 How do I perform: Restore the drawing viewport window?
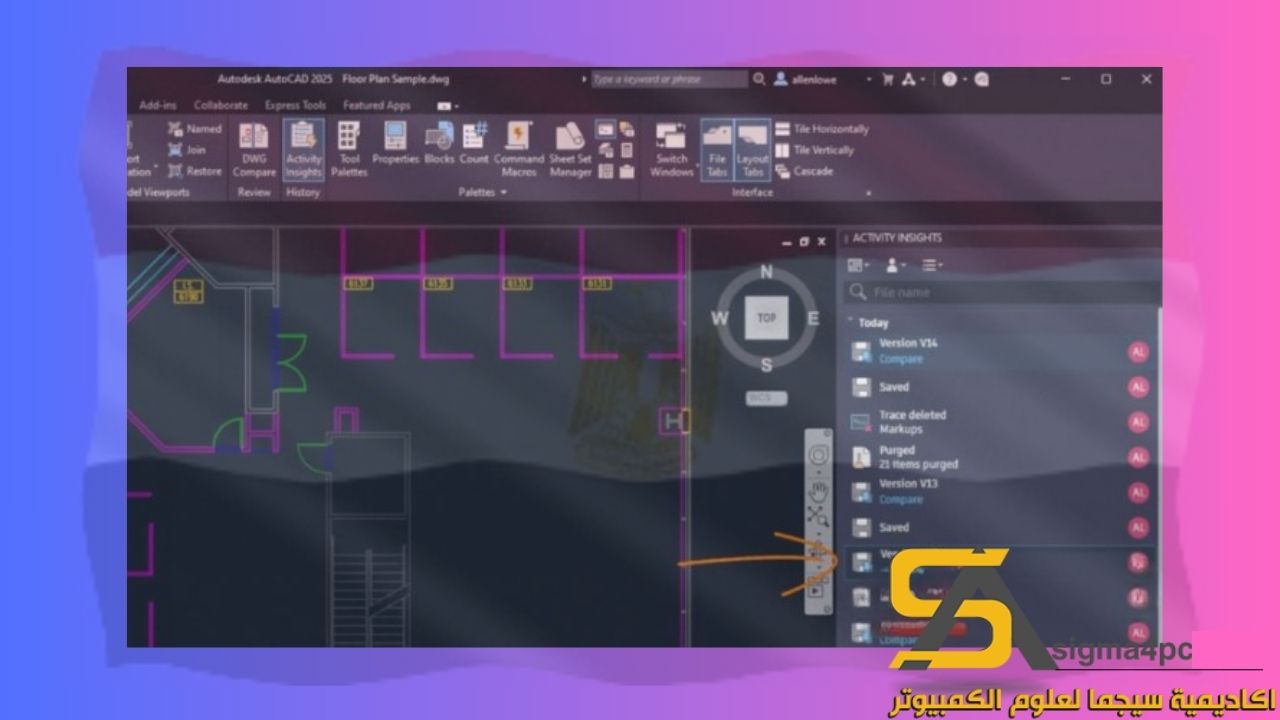pyautogui.click(x=804, y=241)
